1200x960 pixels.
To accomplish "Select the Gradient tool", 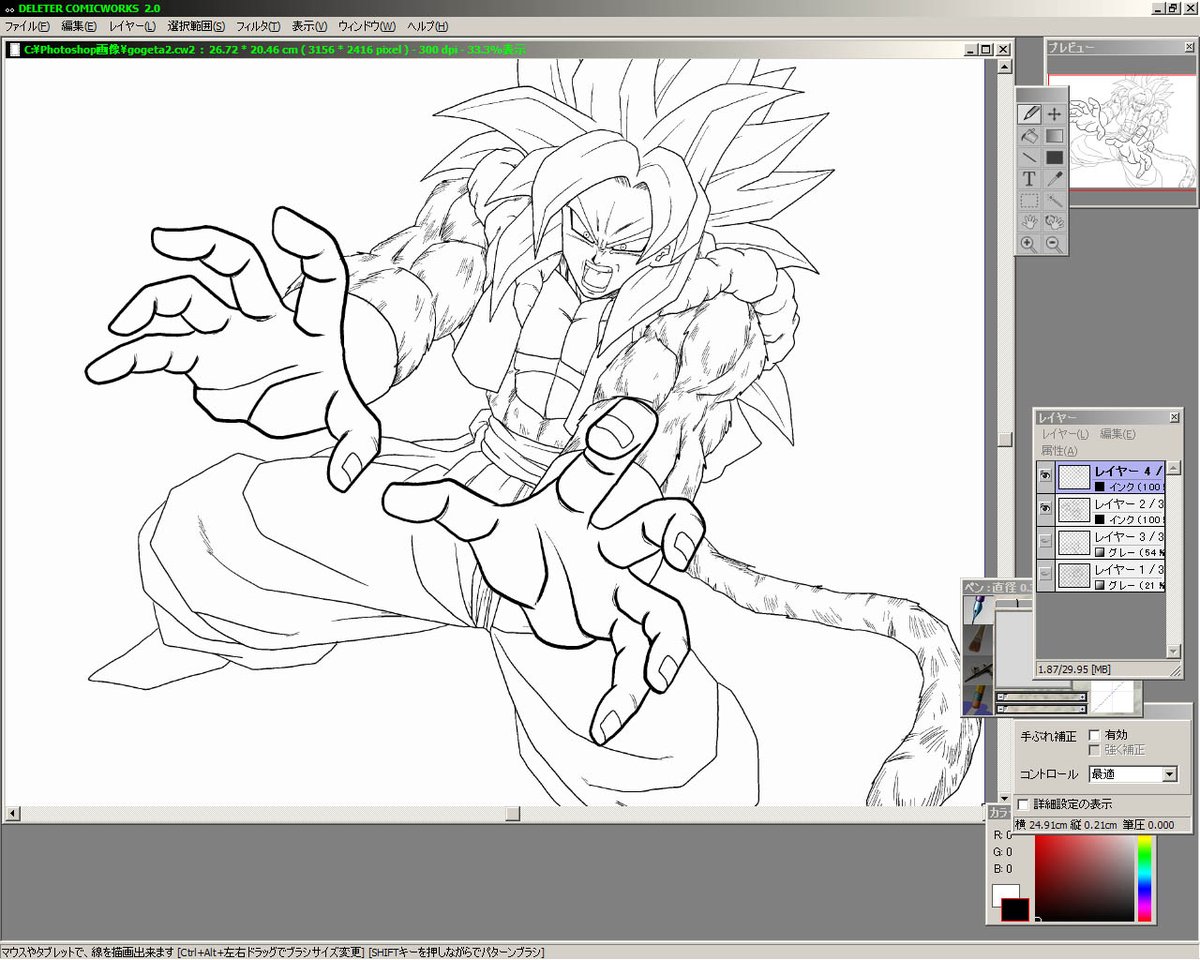I will (x=1054, y=136).
